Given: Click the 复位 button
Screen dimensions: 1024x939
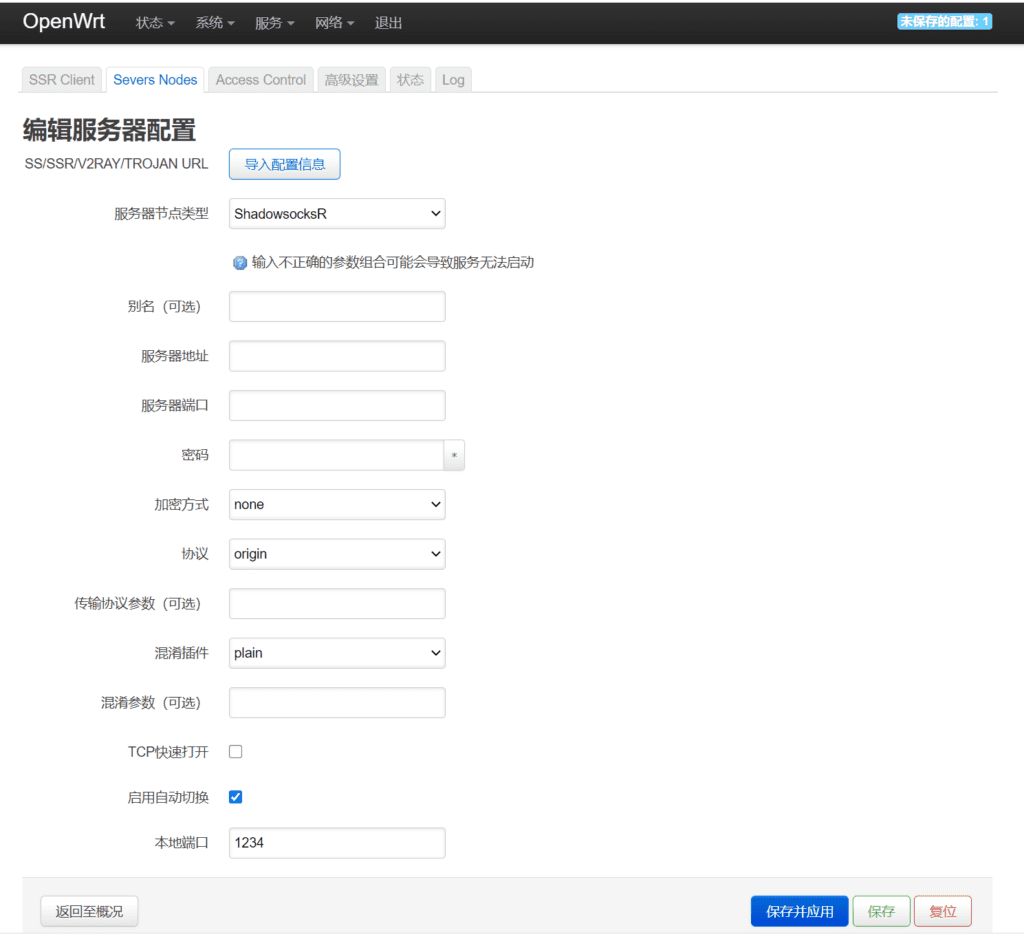Looking at the screenshot, I should tap(942, 911).
